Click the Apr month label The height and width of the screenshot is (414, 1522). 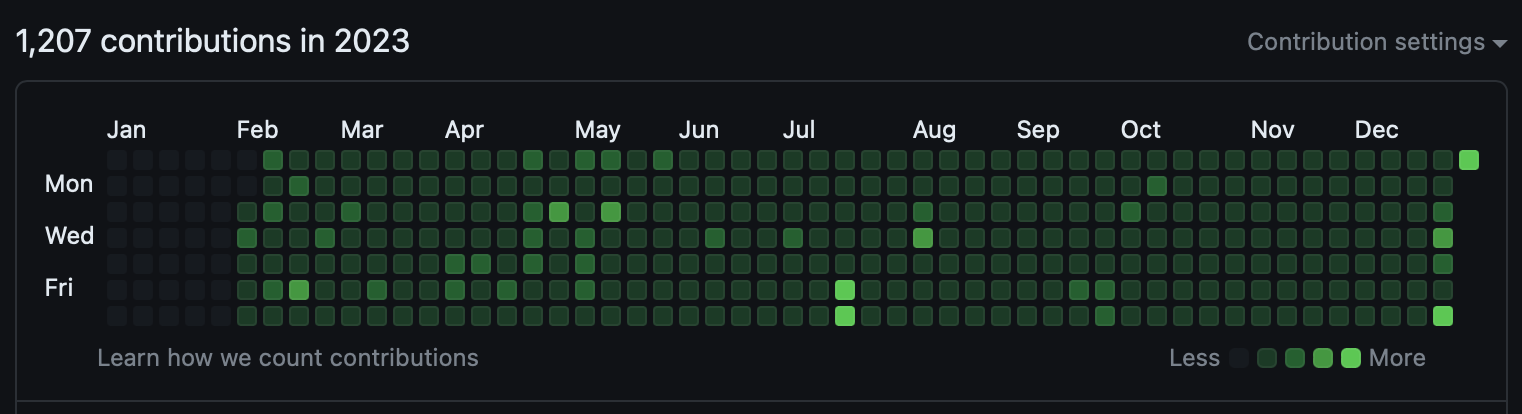click(465, 130)
